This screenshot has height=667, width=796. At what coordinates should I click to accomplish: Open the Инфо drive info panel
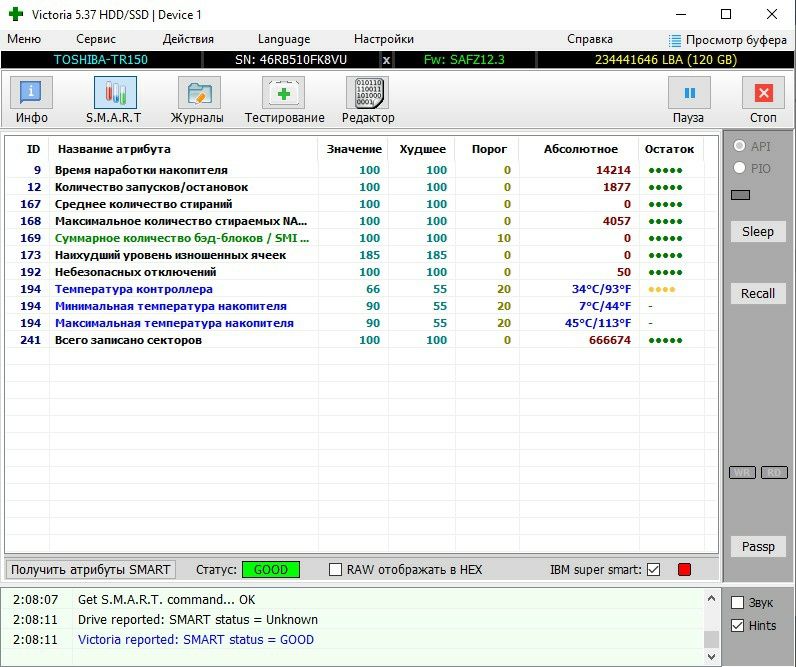click(31, 101)
